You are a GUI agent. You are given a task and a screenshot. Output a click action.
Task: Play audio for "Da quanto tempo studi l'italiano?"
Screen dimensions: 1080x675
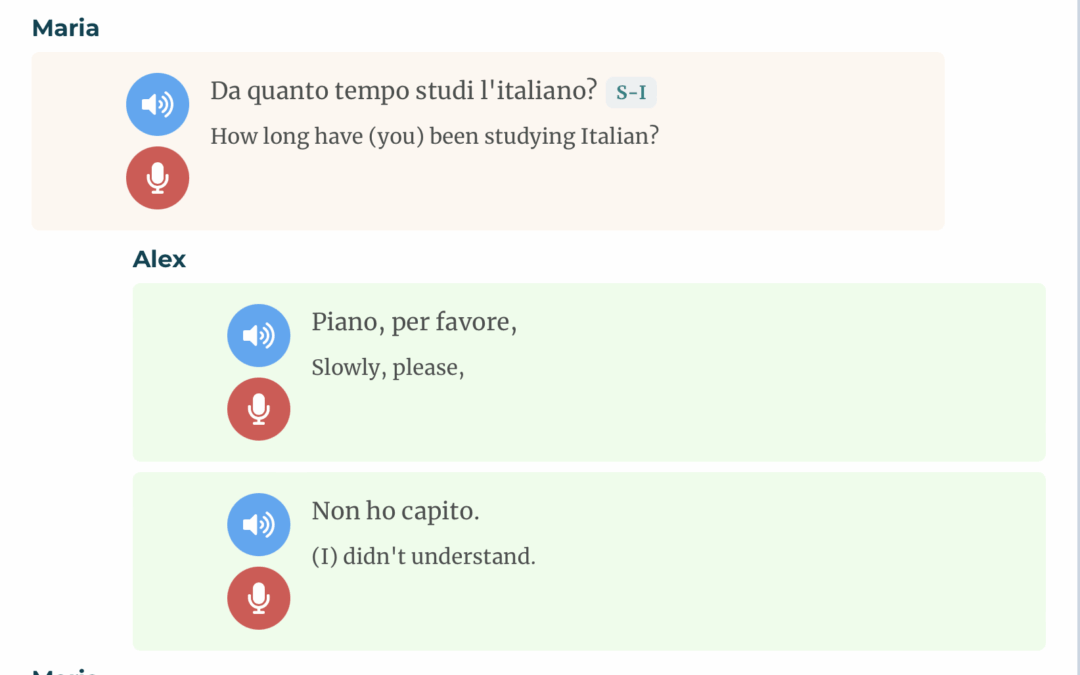click(158, 104)
